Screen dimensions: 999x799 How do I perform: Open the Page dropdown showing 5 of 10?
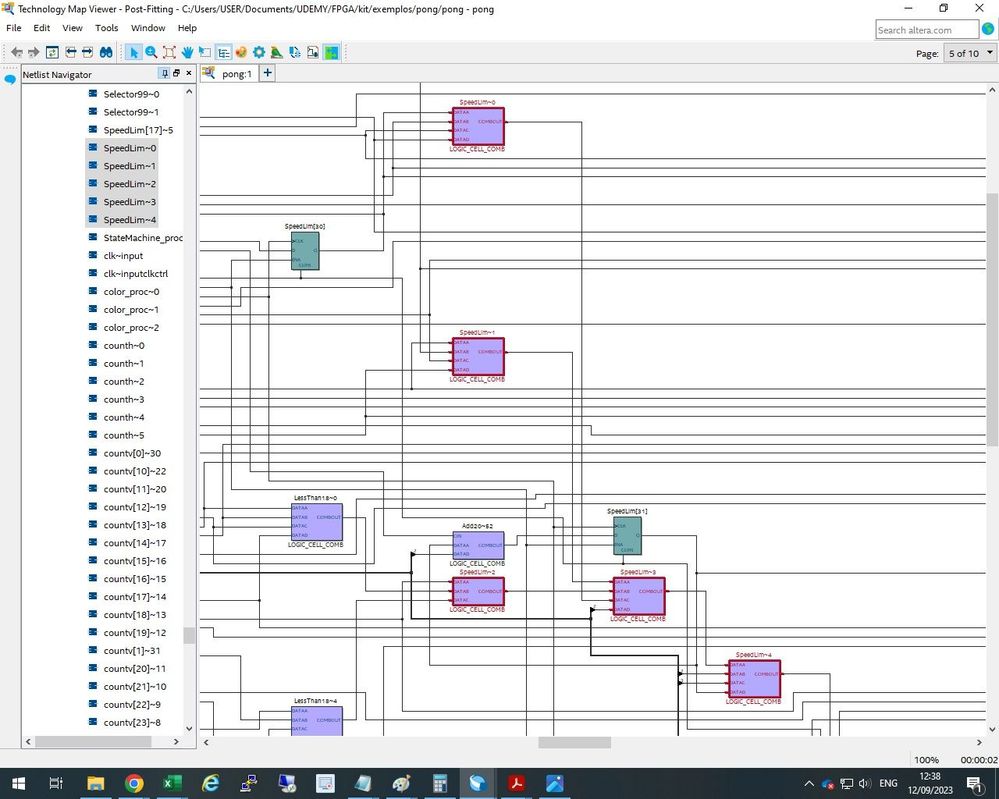pos(969,53)
